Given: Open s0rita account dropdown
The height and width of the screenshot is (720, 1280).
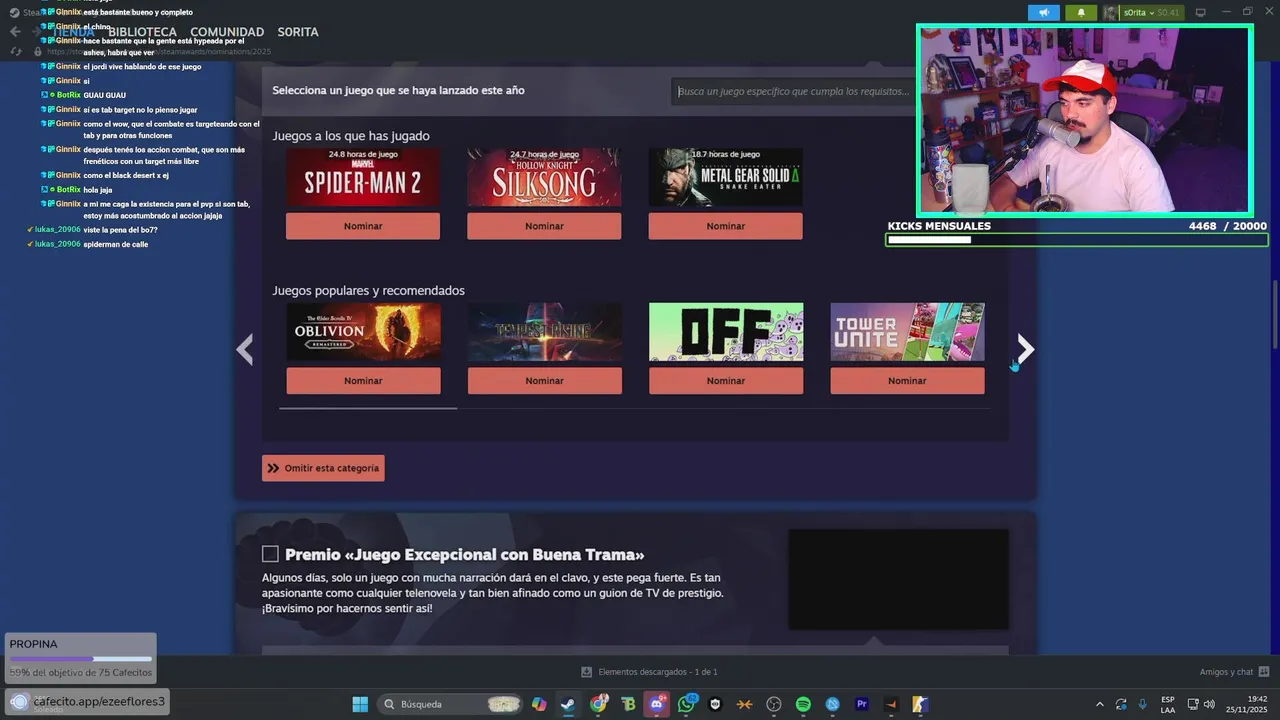Looking at the screenshot, I should [1143, 13].
